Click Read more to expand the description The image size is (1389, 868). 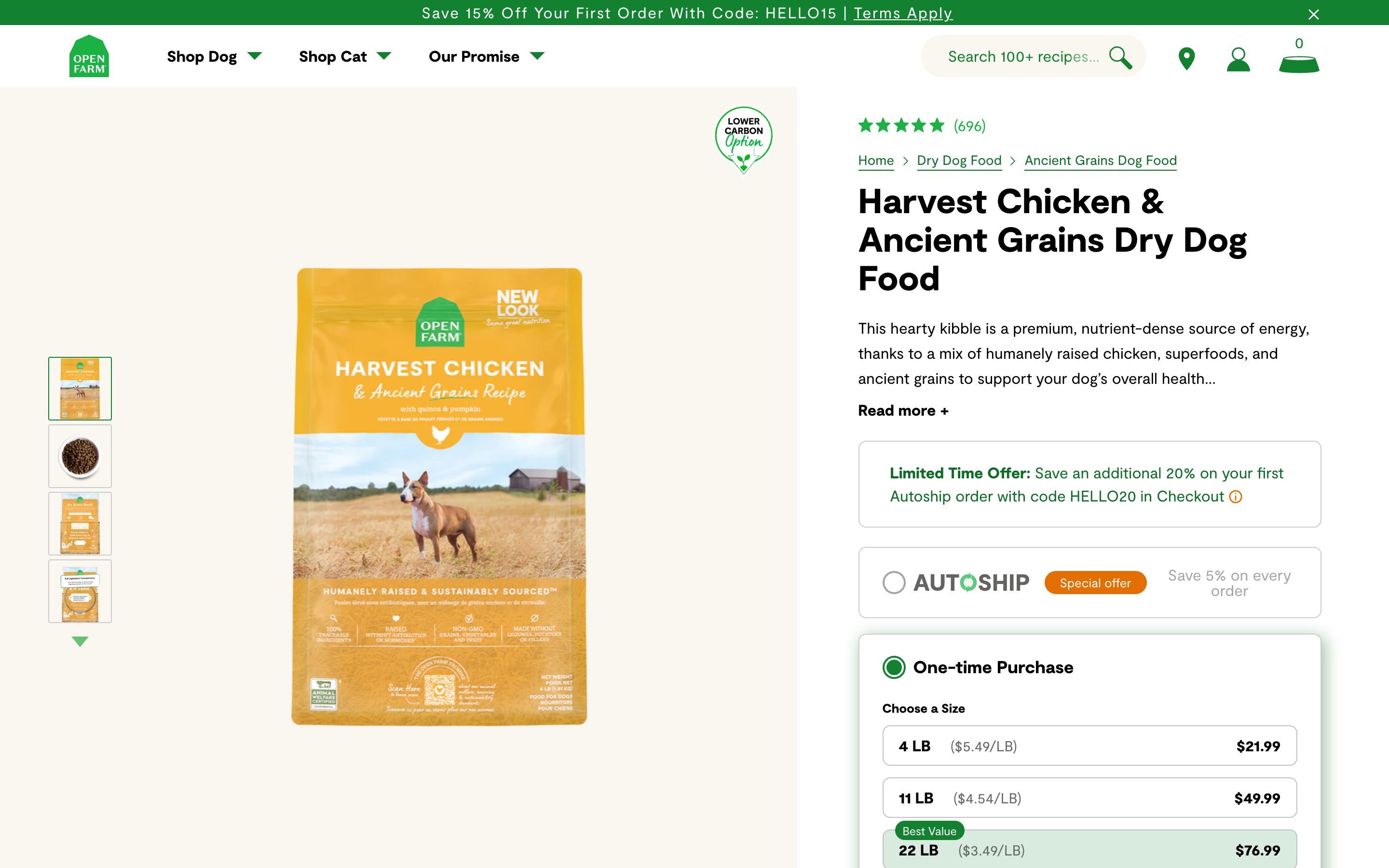click(903, 410)
